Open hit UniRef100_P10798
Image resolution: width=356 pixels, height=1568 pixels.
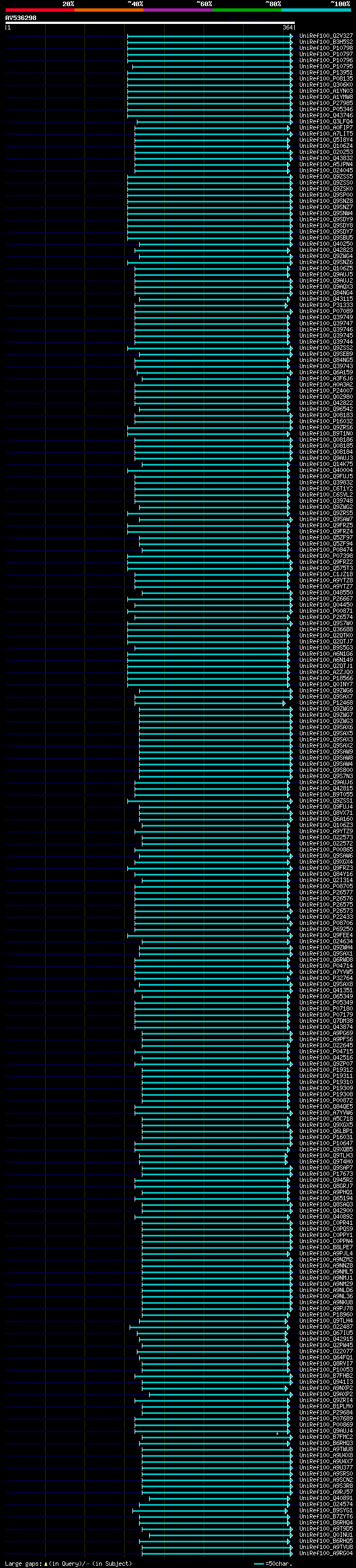(x=326, y=48)
